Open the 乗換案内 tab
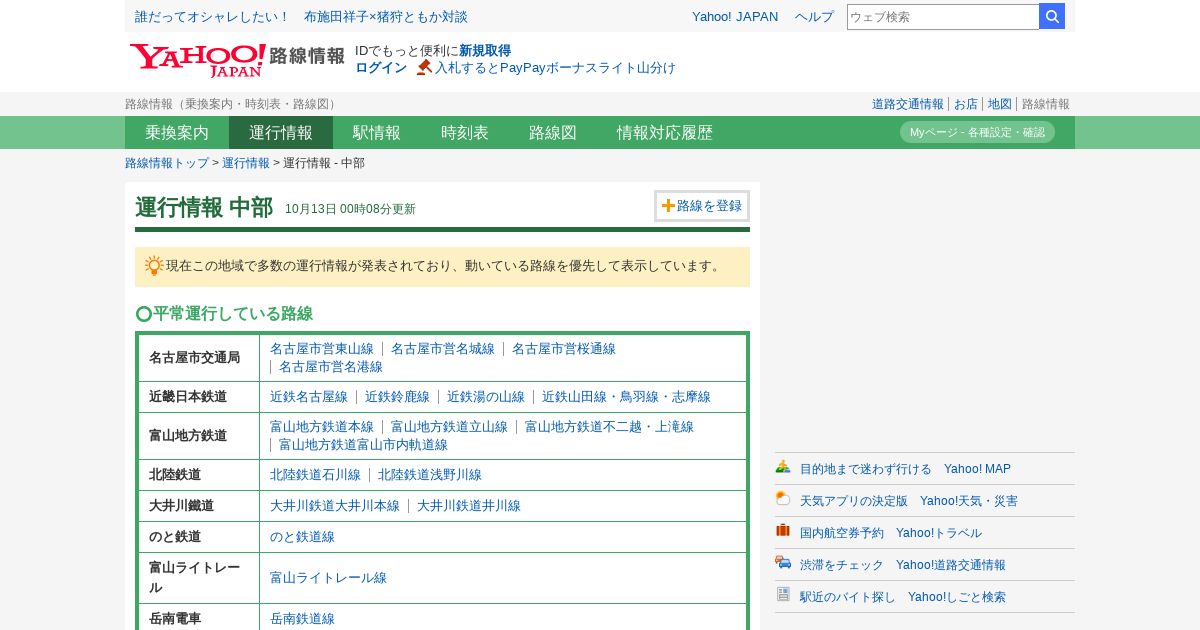The height and width of the screenshot is (630, 1200). tap(177, 132)
